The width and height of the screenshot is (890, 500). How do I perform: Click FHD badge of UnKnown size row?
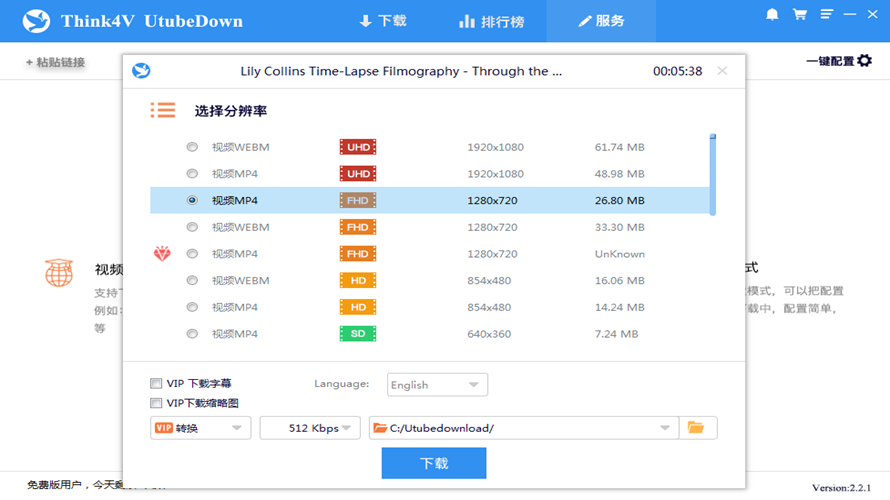[x=358, y=254]
